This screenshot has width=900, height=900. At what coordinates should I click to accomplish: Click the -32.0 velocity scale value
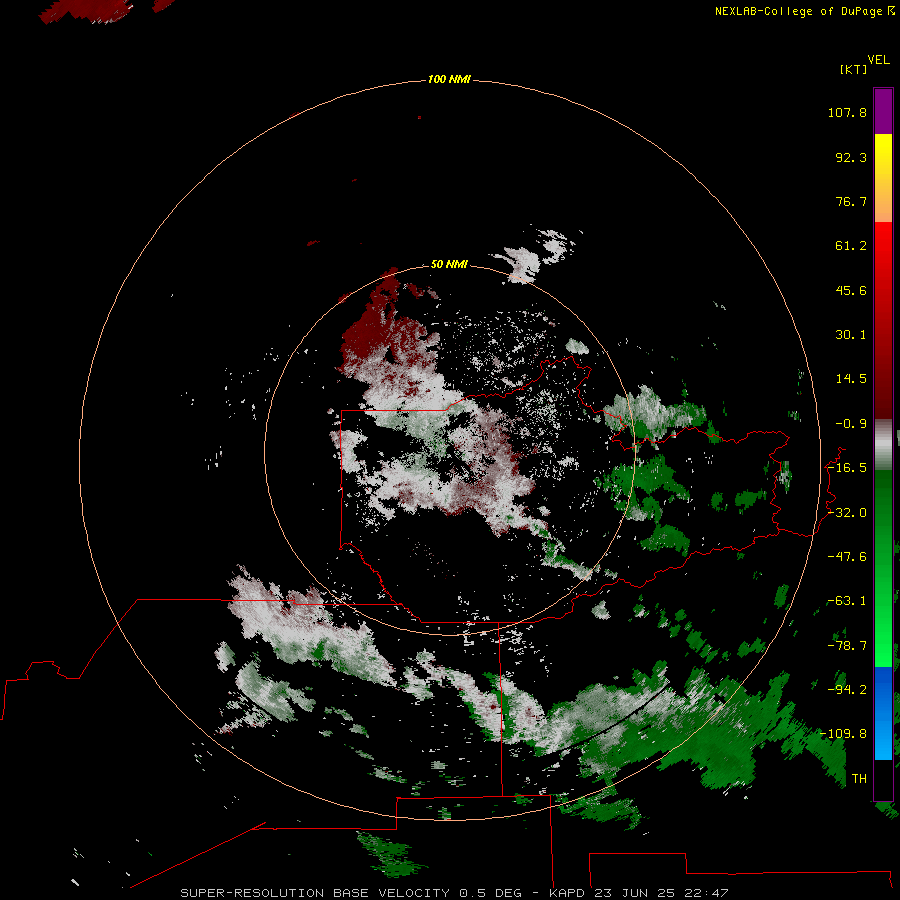pos(847,513)
